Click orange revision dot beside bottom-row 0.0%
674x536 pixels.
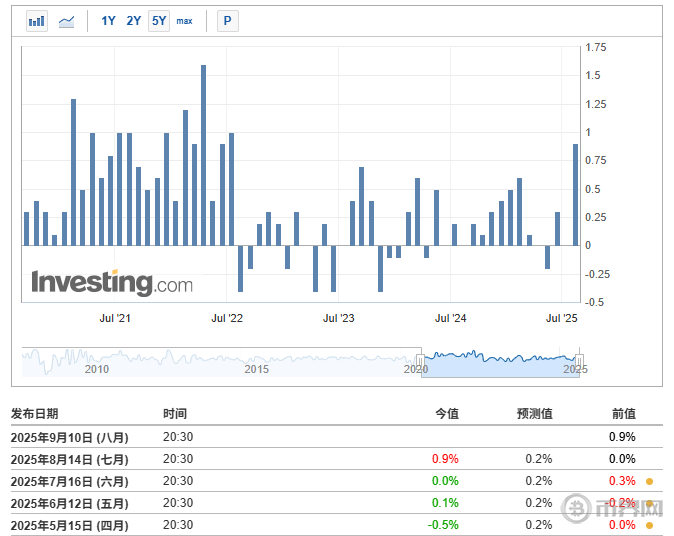(x=649, y=525)
